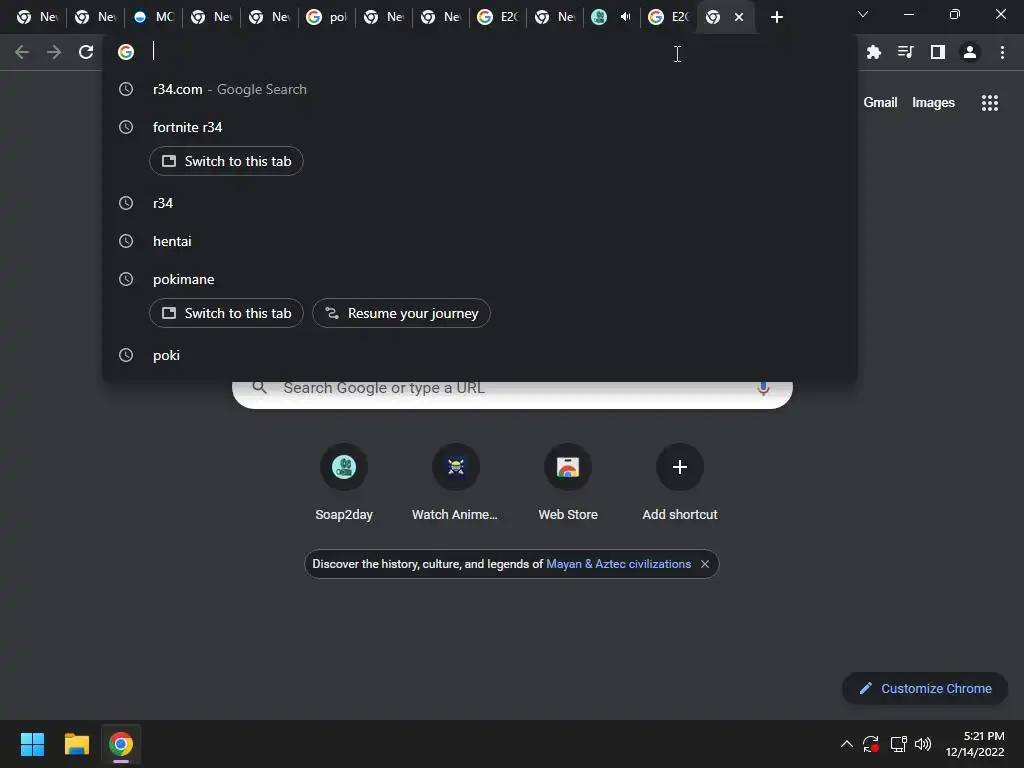Image resolution: width=1024 pixels, height=768 pixels.
Task: Switch to the last 'E2C' Google tab
Action: tap(669, 17)
